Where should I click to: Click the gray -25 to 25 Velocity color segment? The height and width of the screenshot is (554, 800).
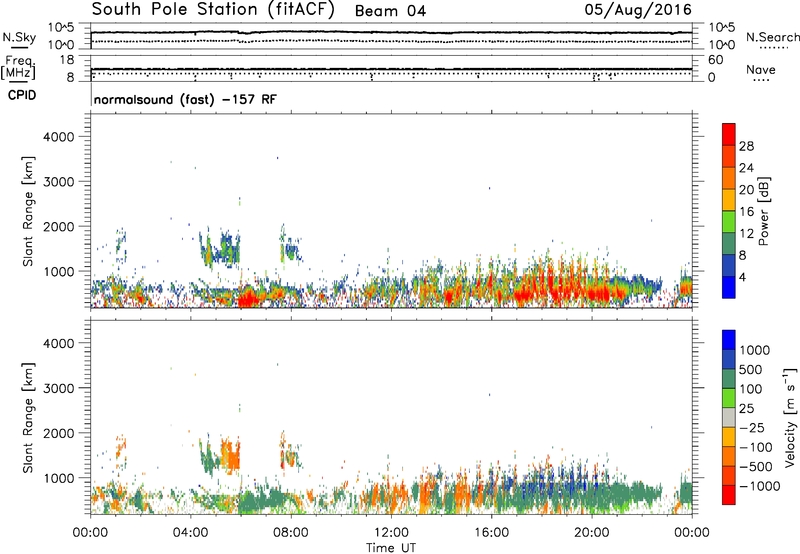tap(729, 418)
